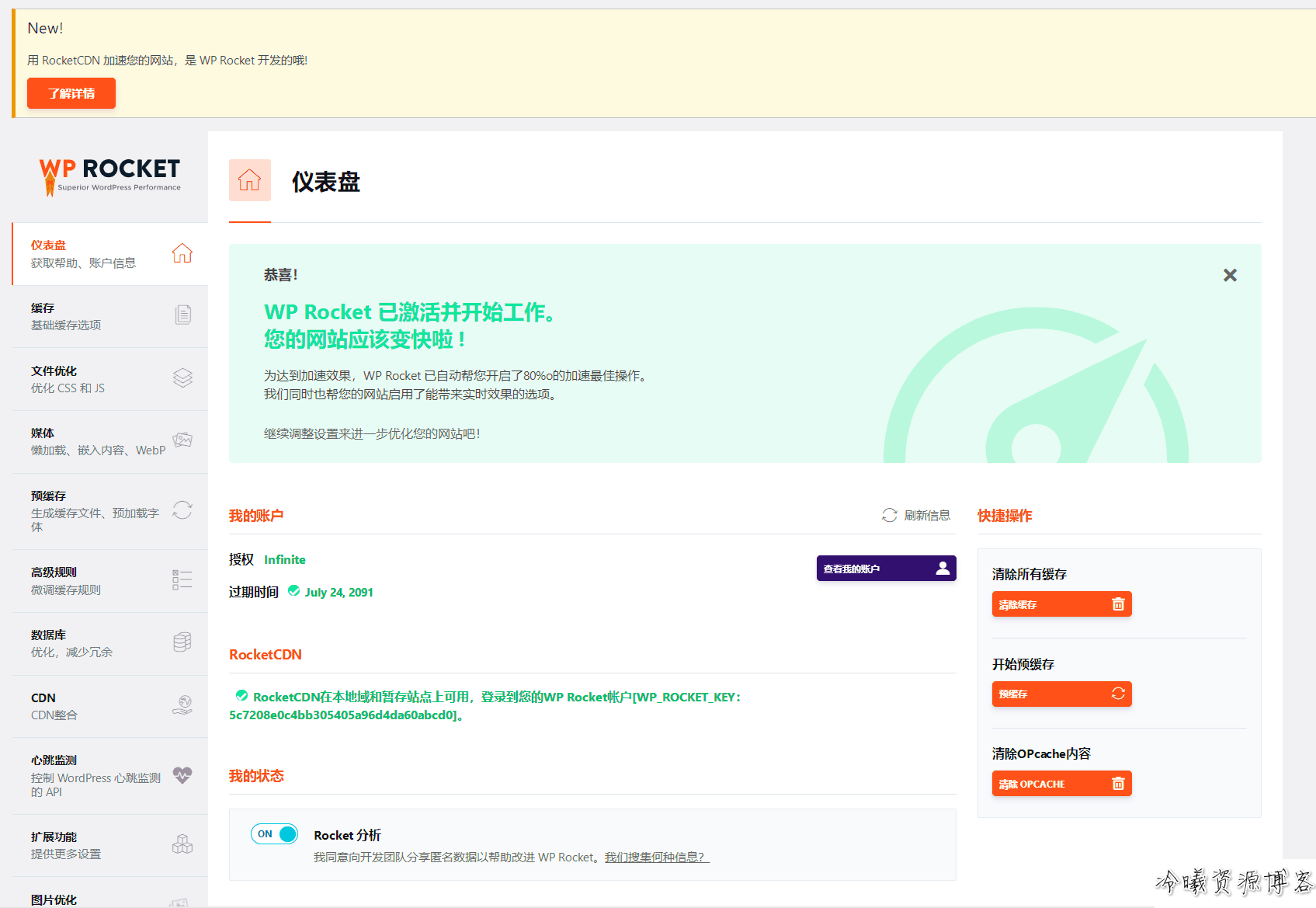
Task: Click the 清除 OPCACHE button
Action: pyautogui.click(x=1061, y=784)
